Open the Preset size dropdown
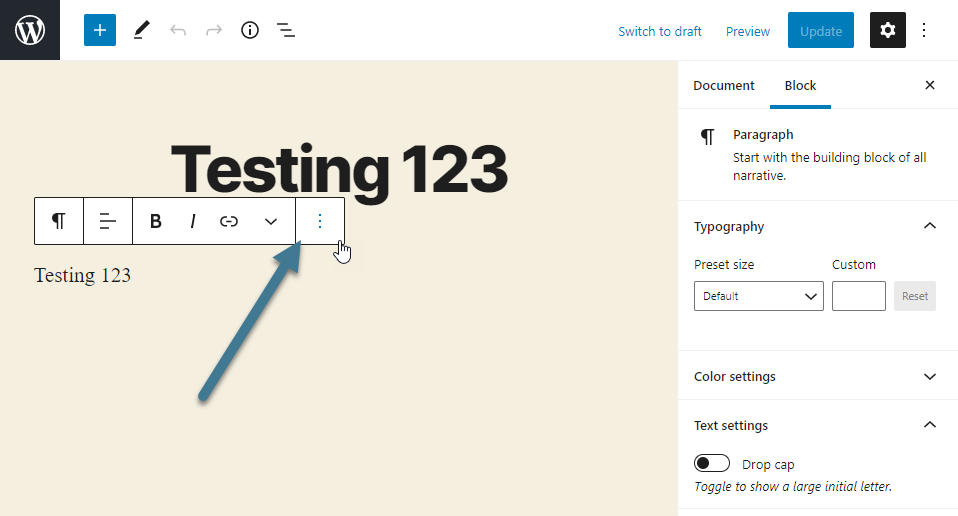 758,296
